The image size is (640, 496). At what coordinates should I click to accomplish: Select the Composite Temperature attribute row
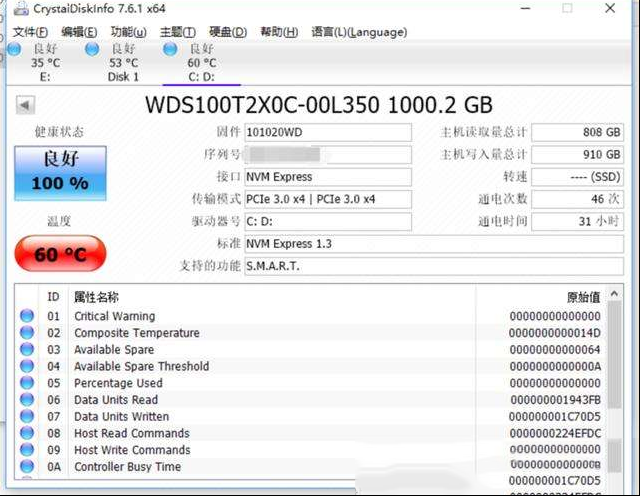point(311,333)
